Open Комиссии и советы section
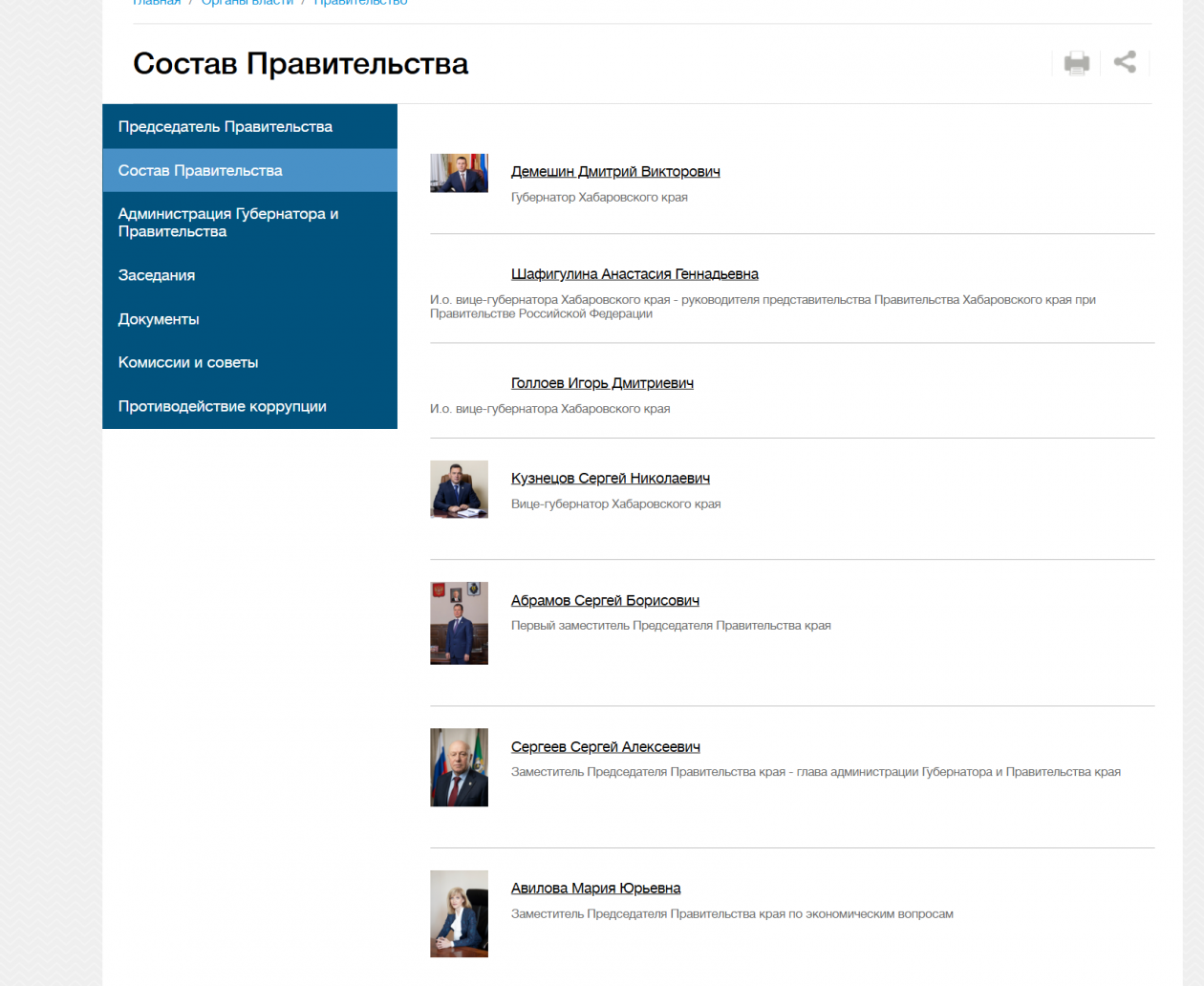 tap(249, 362)
